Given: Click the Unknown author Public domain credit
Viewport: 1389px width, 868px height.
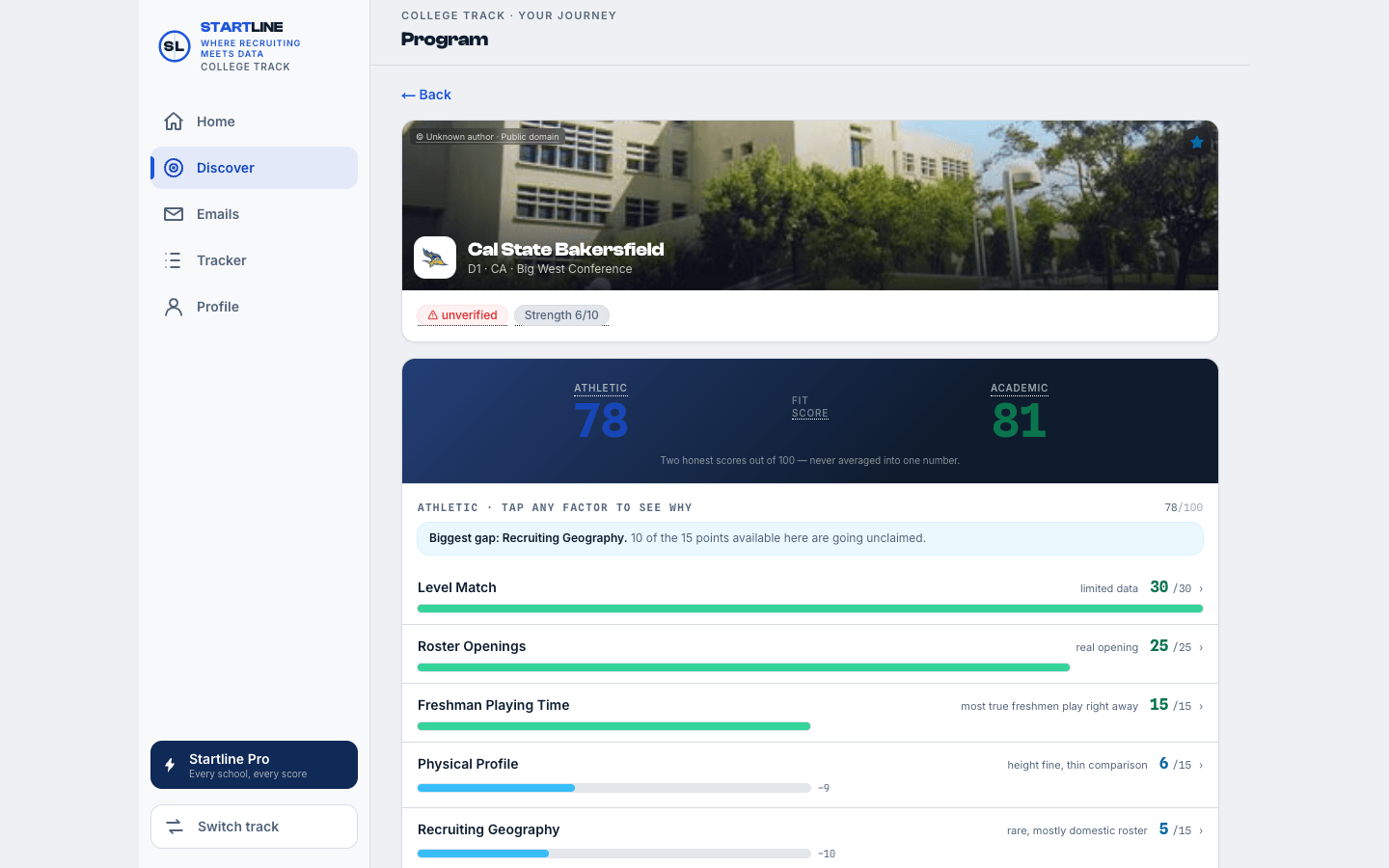Looking at the screenshot, I should [x=488, y=137].
